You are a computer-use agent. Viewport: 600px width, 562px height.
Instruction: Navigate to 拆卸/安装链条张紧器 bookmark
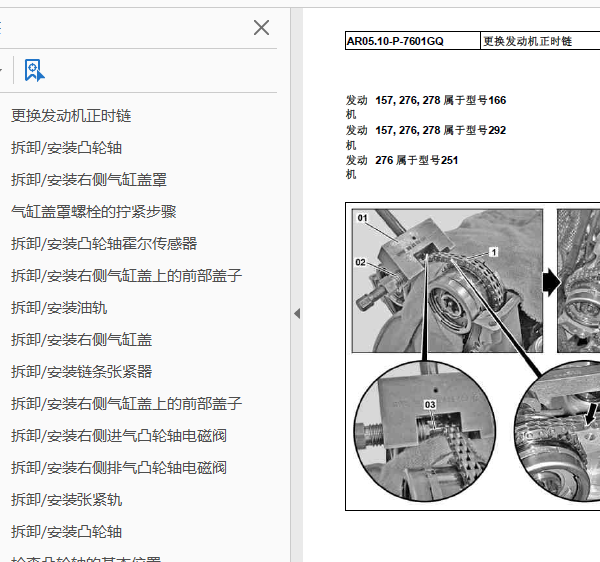tap(81, 372)
